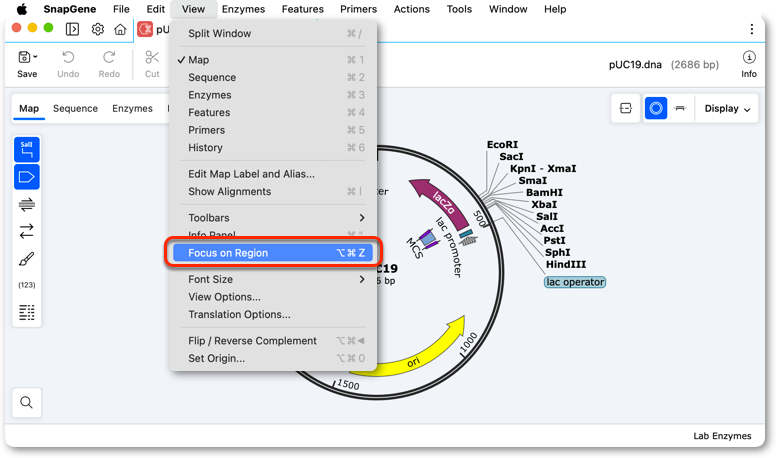This screenshot has height=458, width=776.
Task: Click the PstI enzyme site label
Action: click(x=554, y=241)
